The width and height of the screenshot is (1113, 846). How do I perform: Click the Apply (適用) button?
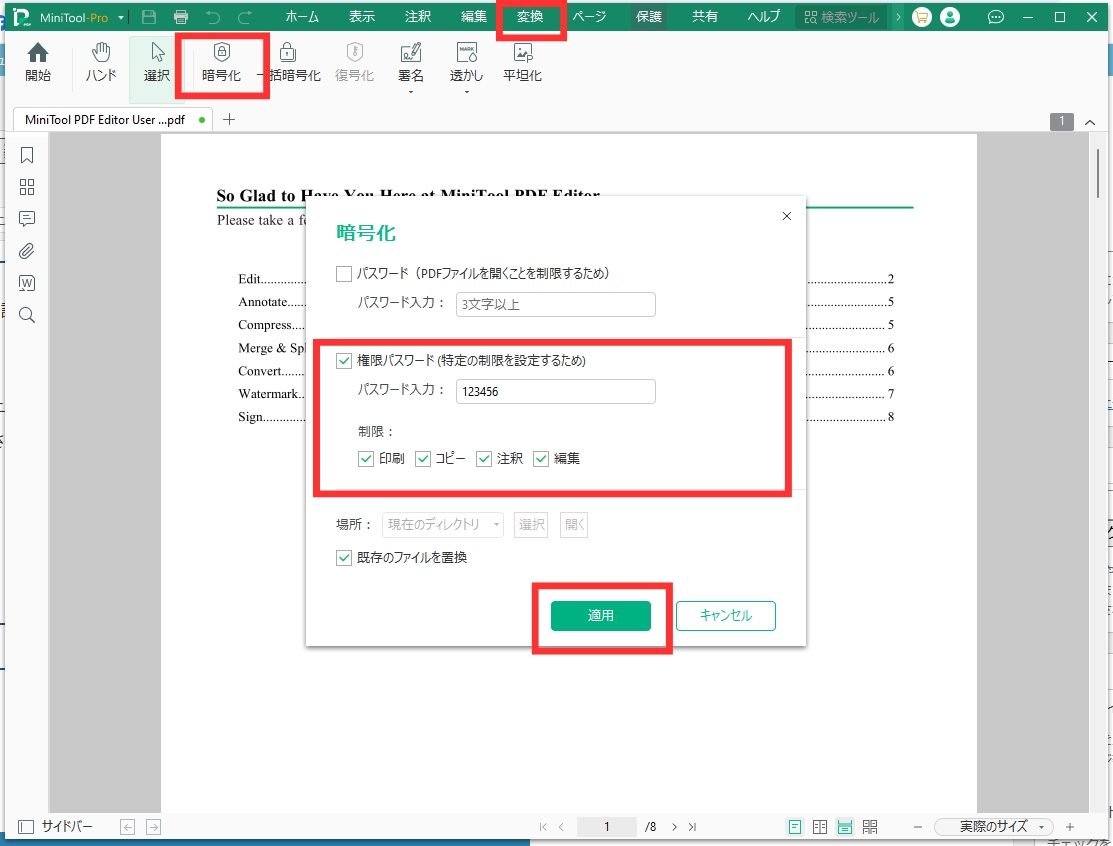(x=601, y=615)
